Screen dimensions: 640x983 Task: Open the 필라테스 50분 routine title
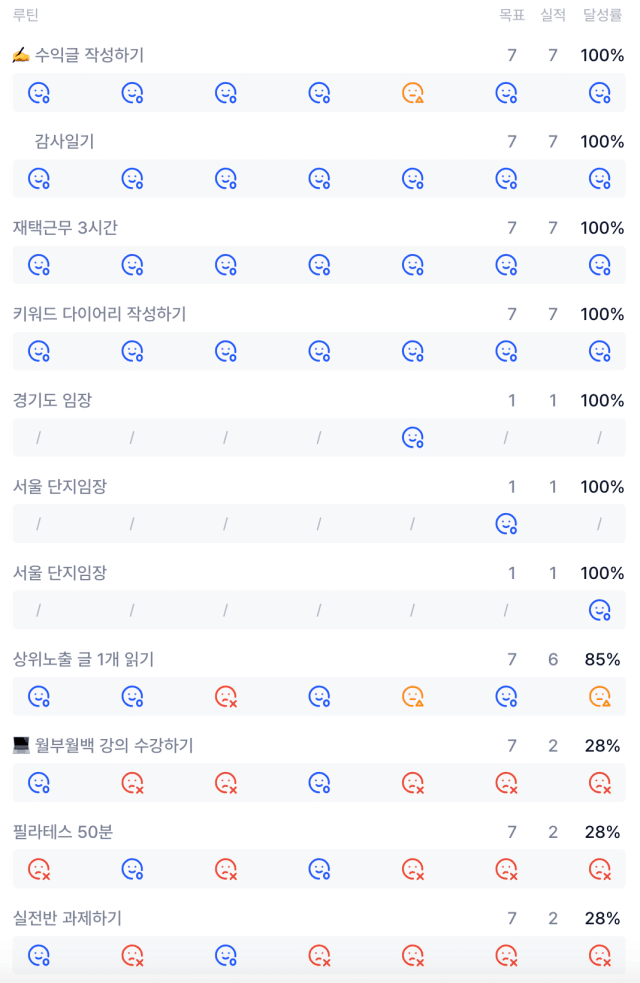click(x=63, y=832)
